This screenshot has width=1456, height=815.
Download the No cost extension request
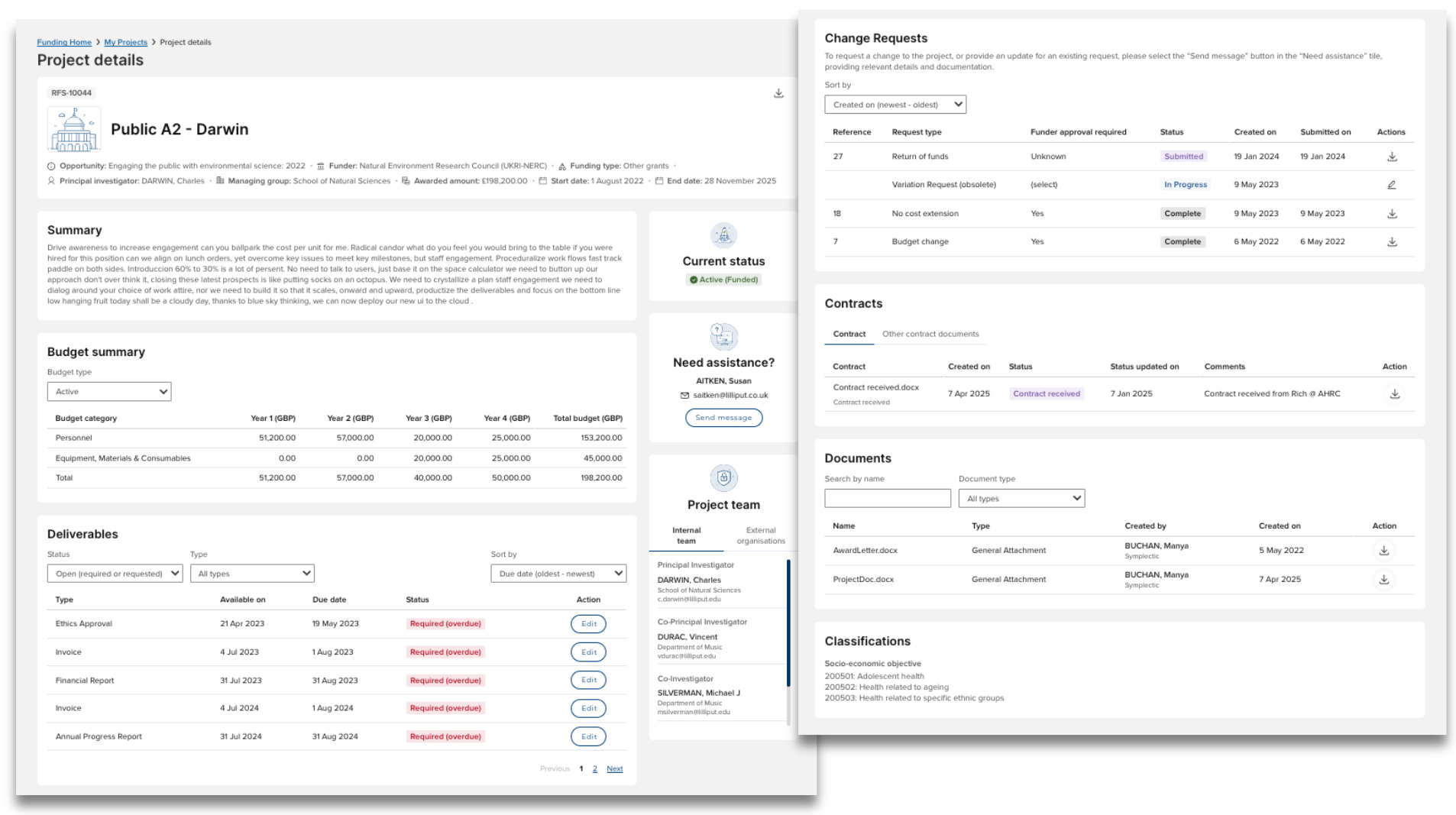click(1392, 214)
